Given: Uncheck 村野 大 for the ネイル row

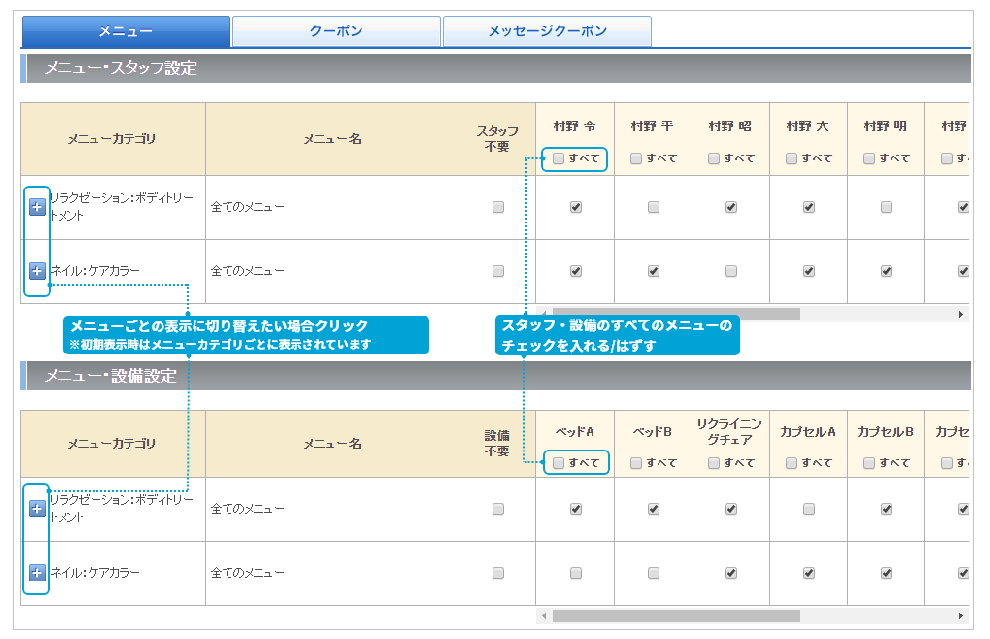Looking at the screenshot, I should [x=808, y=271].
